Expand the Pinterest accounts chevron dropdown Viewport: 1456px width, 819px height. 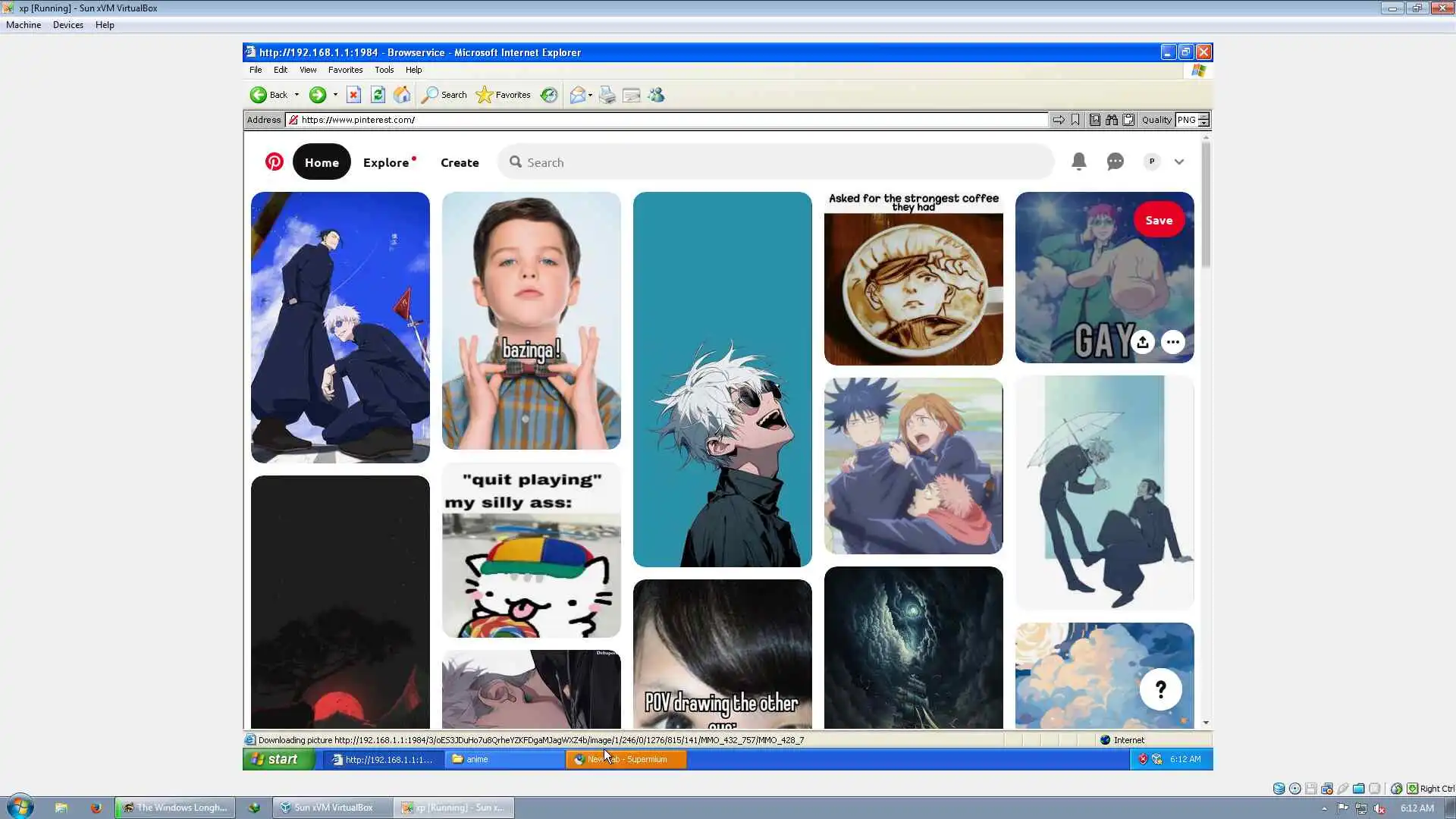(1178, 162)
